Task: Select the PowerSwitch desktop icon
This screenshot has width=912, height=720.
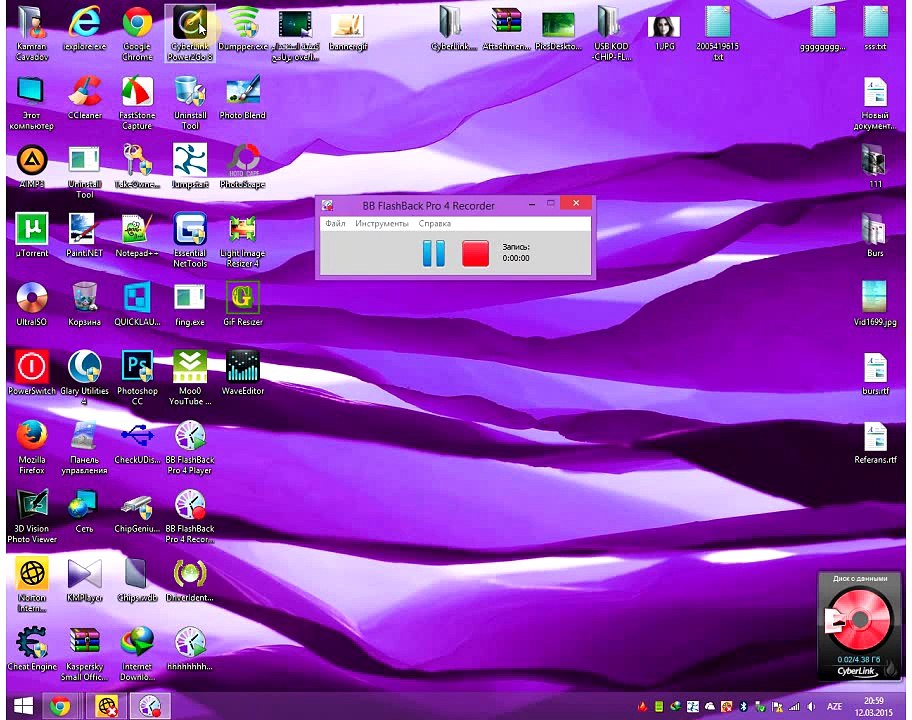Action: point(32,373)
